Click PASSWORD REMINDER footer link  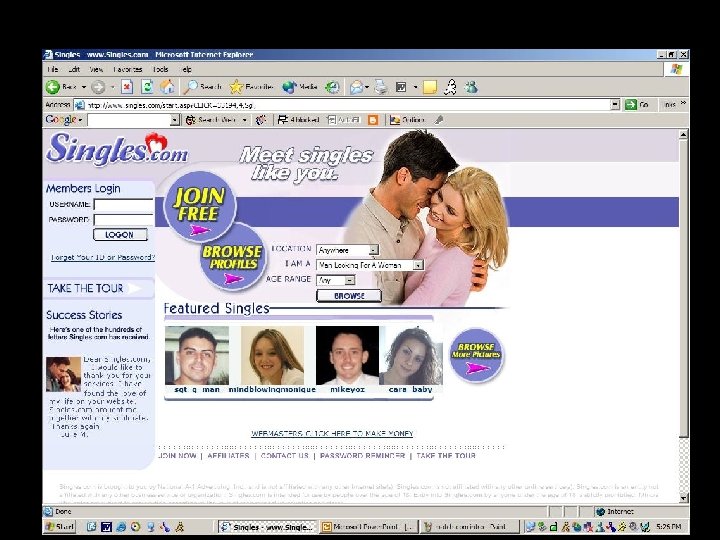point(362,456)
